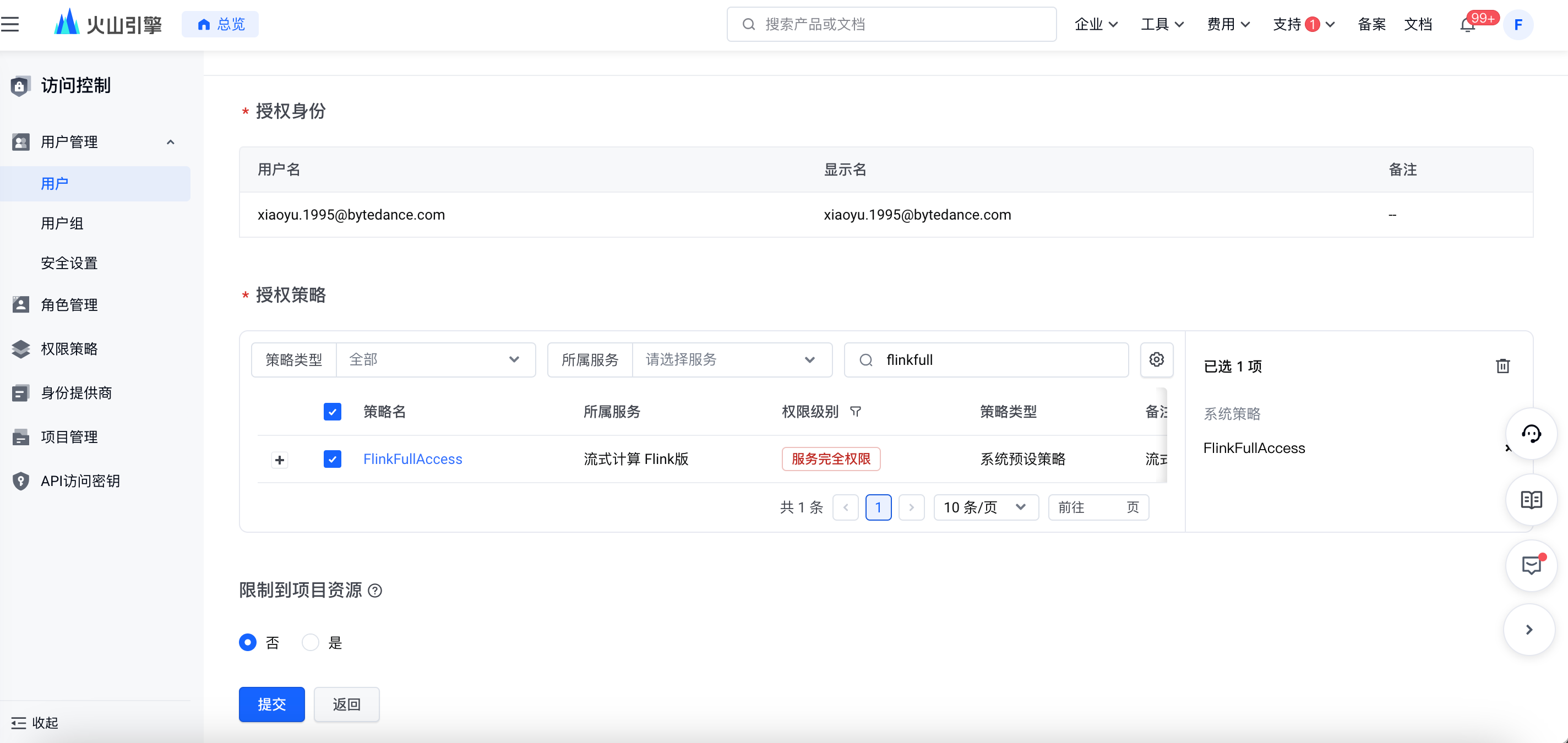The width and height of the screenshot is (1568, 743).
Task: Open the FlinkFullAccess policy link
Action: [413, 460]
